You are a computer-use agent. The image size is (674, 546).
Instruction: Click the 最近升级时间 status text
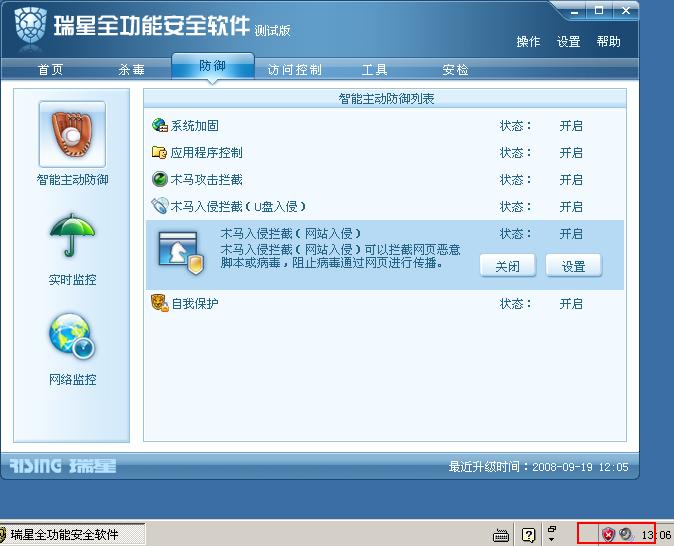click(539, 466)
